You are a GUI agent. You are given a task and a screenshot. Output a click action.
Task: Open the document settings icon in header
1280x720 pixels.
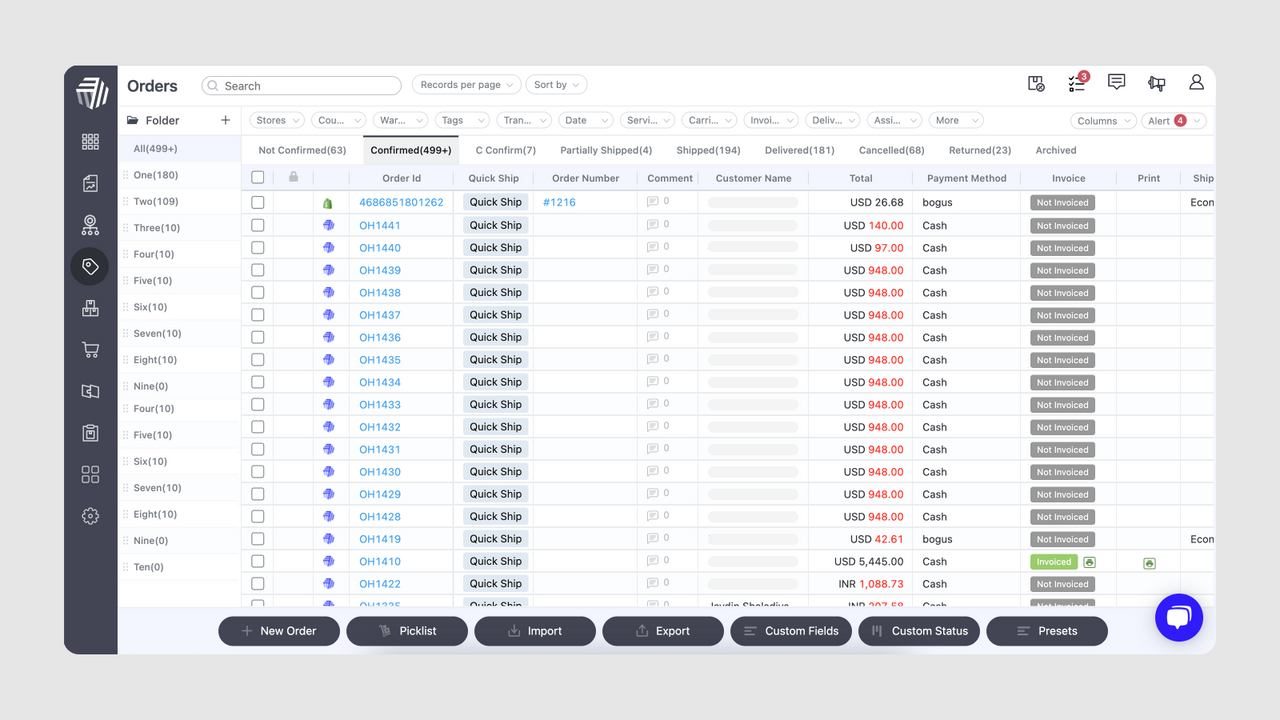[1037, 83]
